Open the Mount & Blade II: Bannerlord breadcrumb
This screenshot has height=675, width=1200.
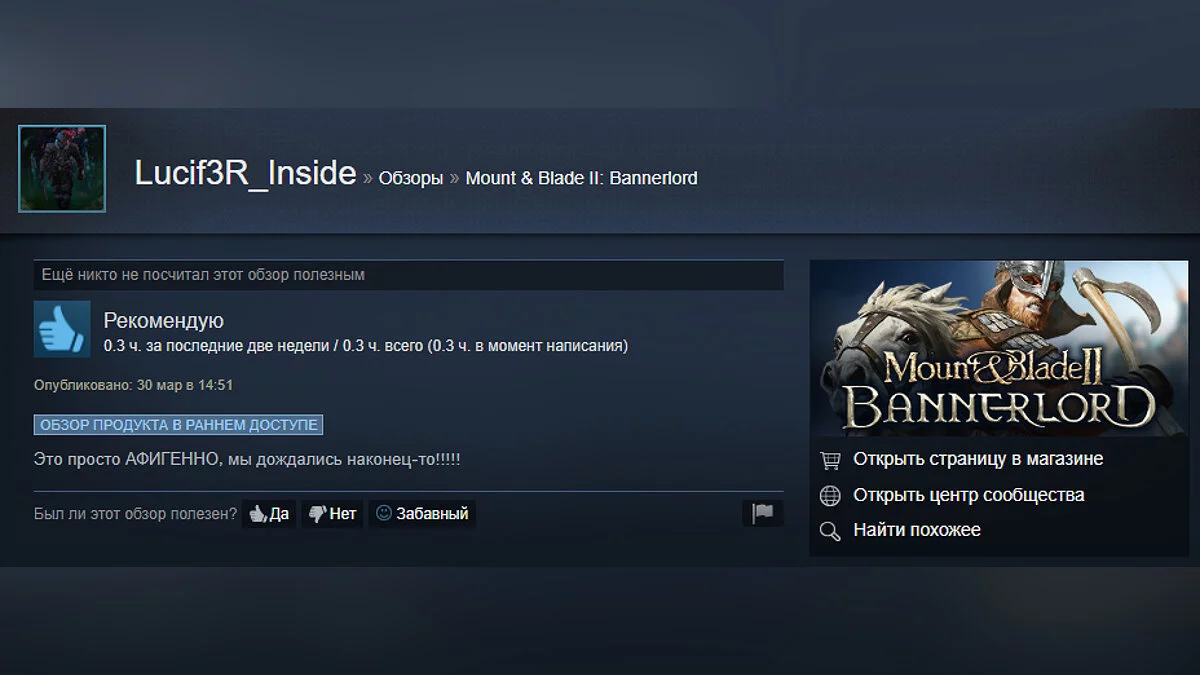pyautogui.click(x=582, y=178)
